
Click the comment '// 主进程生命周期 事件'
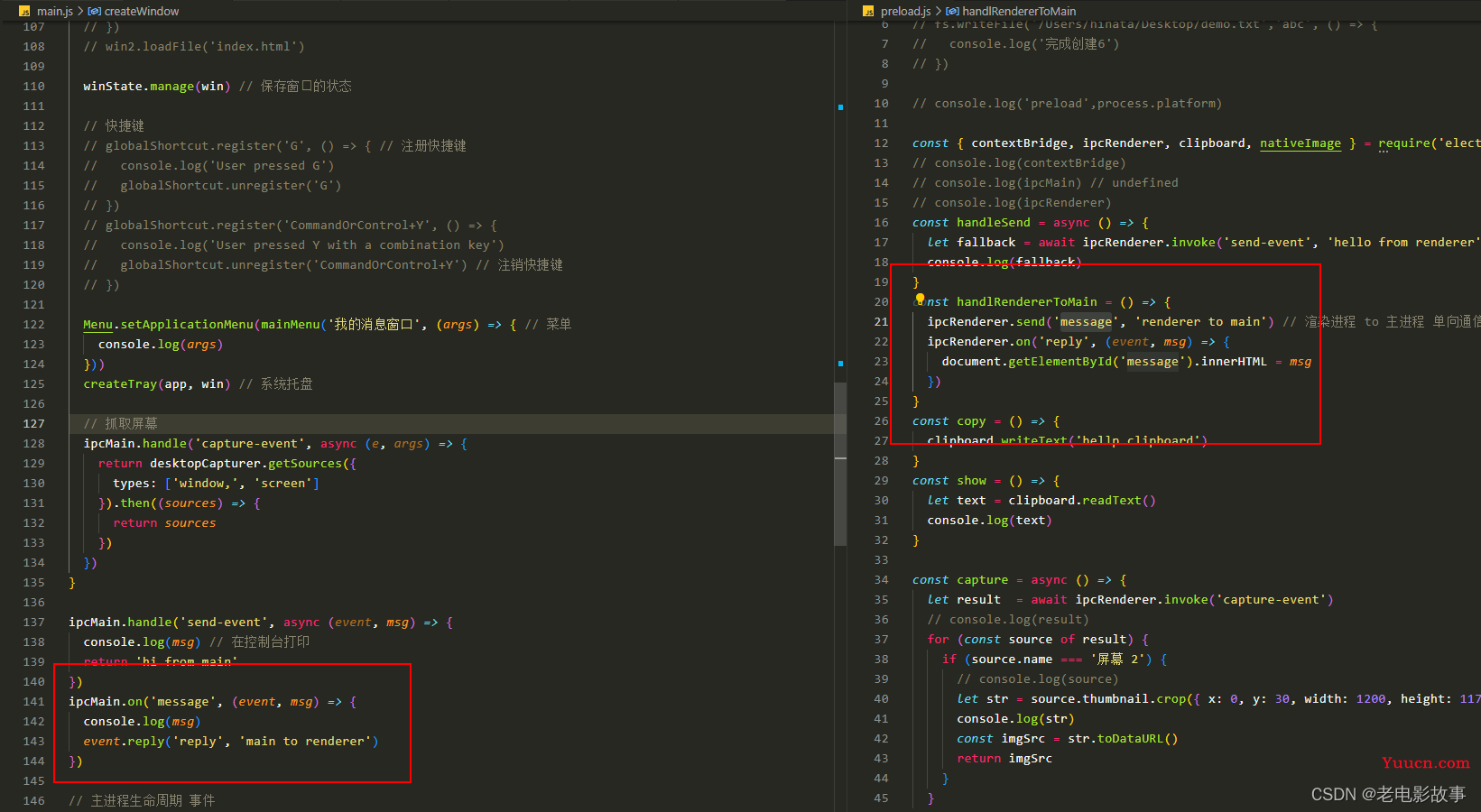(x=142, y=801)
